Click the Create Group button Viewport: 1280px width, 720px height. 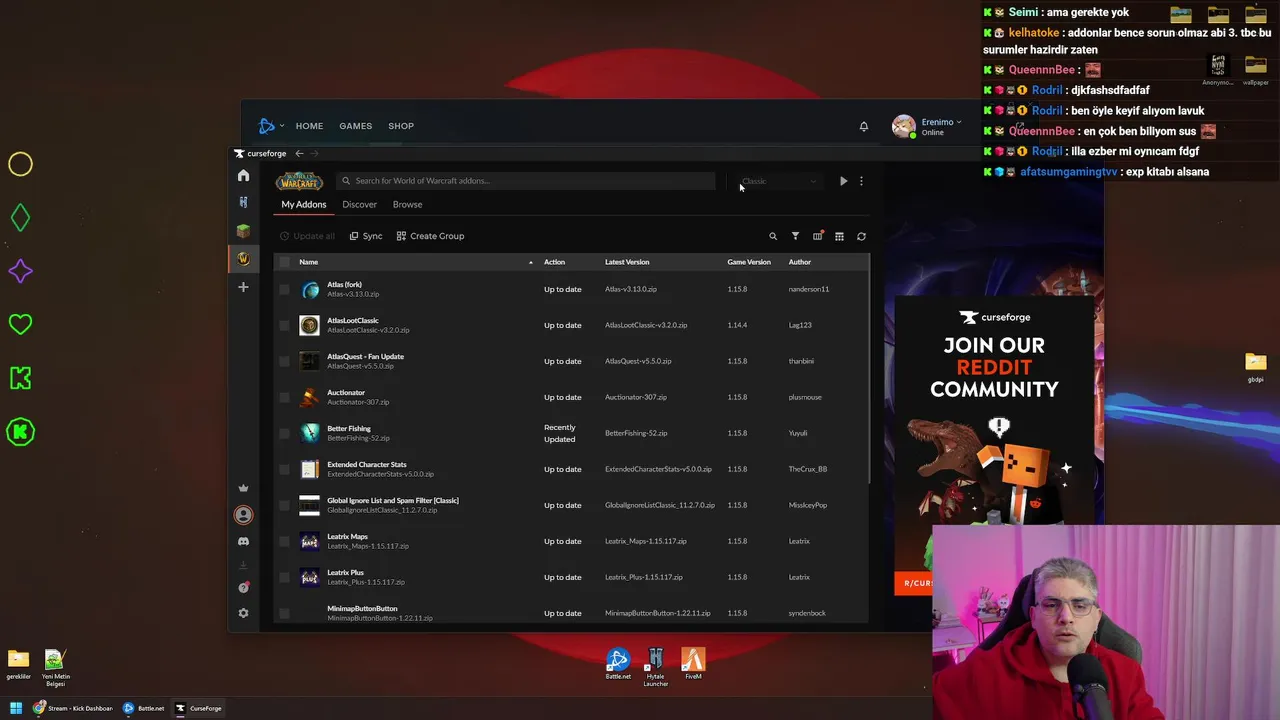pos(430,236)
